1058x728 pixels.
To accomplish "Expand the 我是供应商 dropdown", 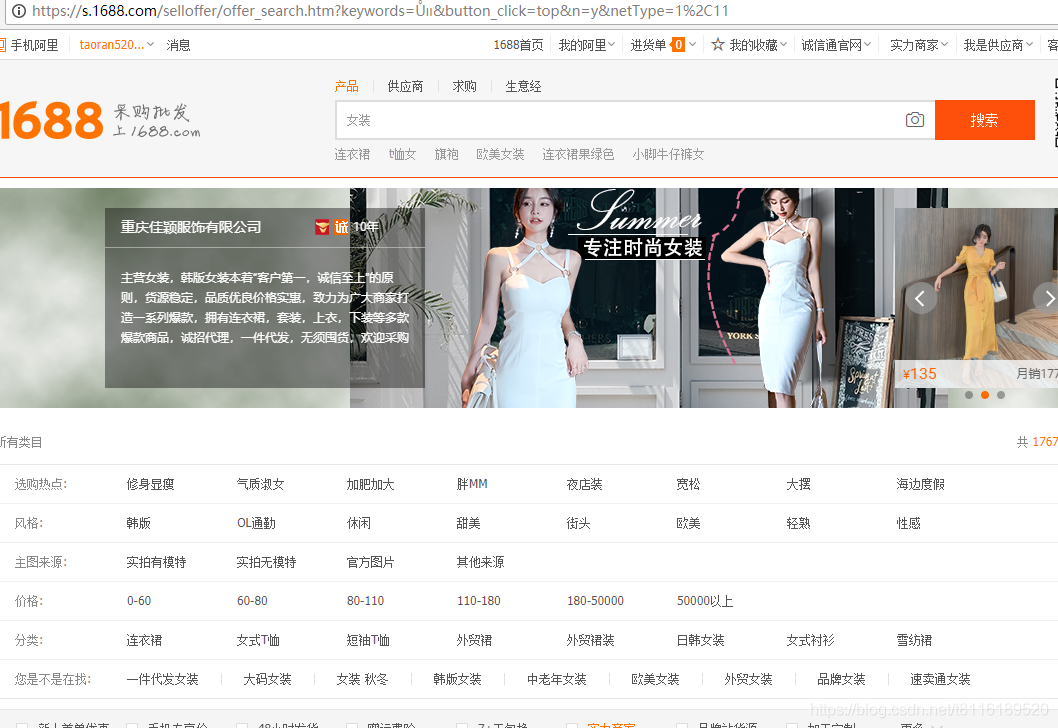I will (x=995, y=44).
